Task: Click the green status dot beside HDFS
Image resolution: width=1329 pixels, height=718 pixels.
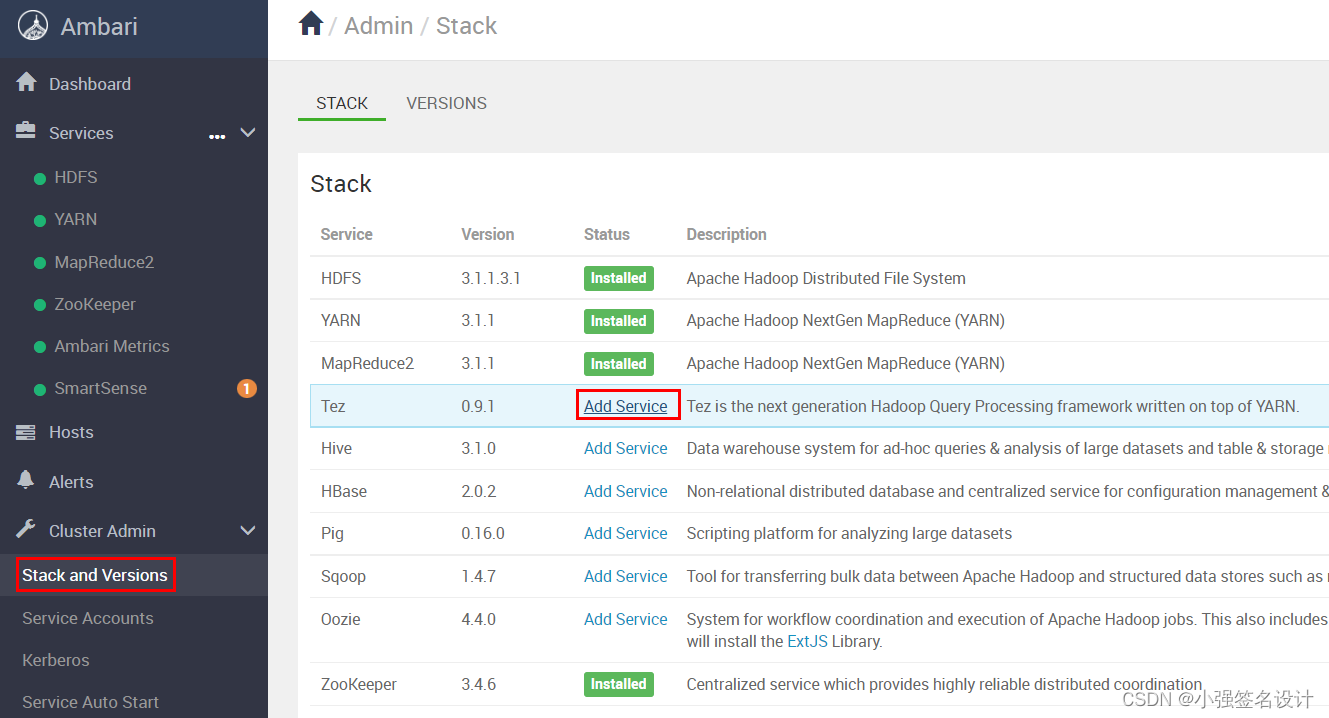Action: click(x=40, y=179)
